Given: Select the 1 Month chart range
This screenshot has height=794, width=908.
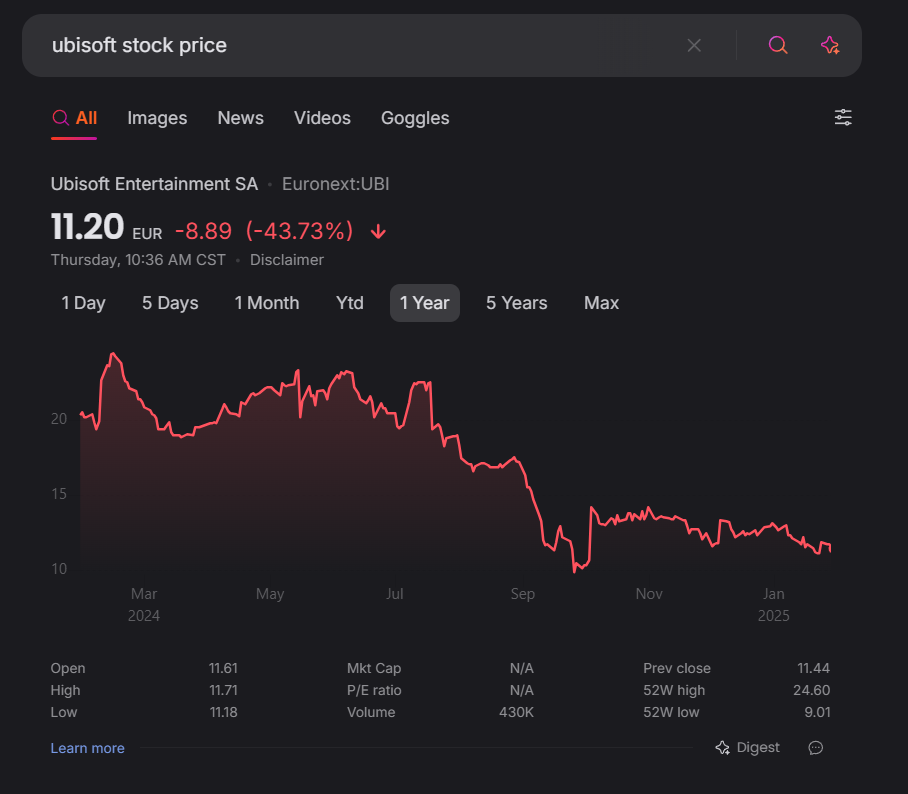Looking at the screenshot, I should pos(267,303).
